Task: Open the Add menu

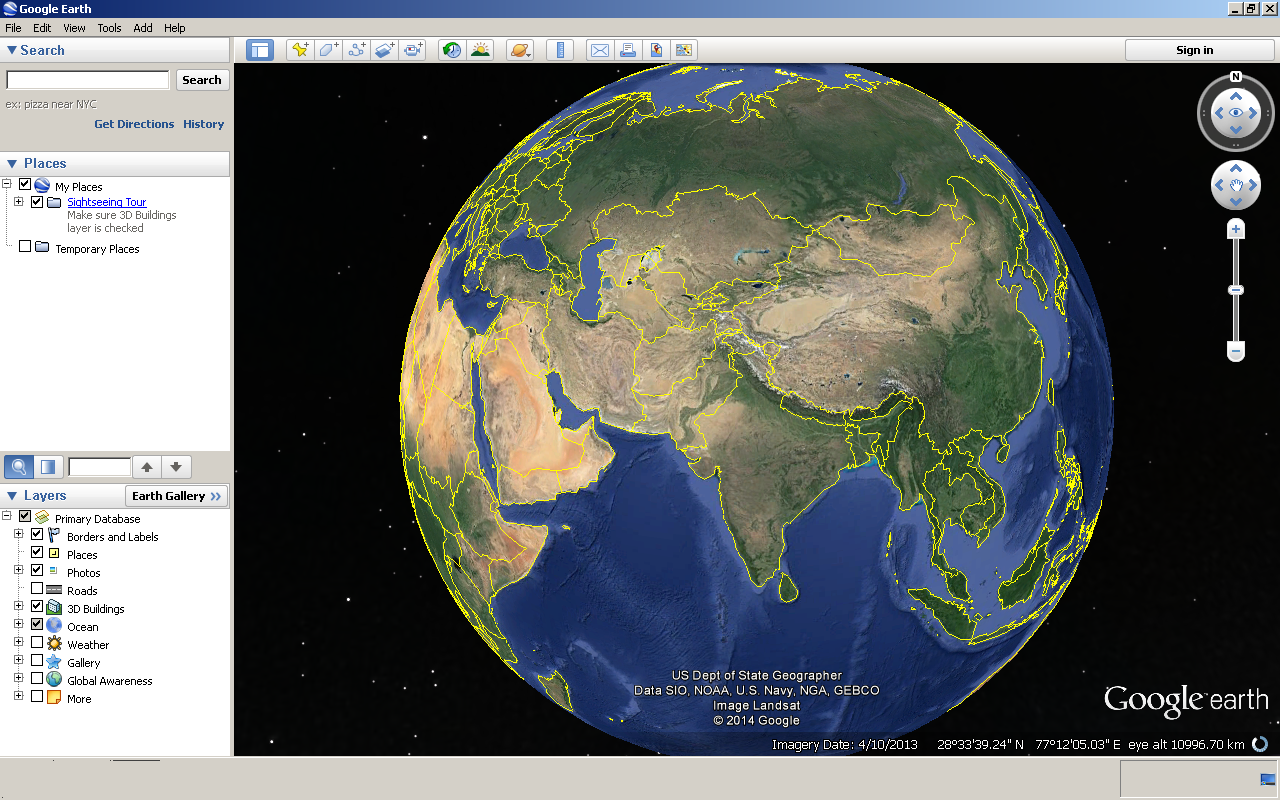Action: [x=143, y=28]
